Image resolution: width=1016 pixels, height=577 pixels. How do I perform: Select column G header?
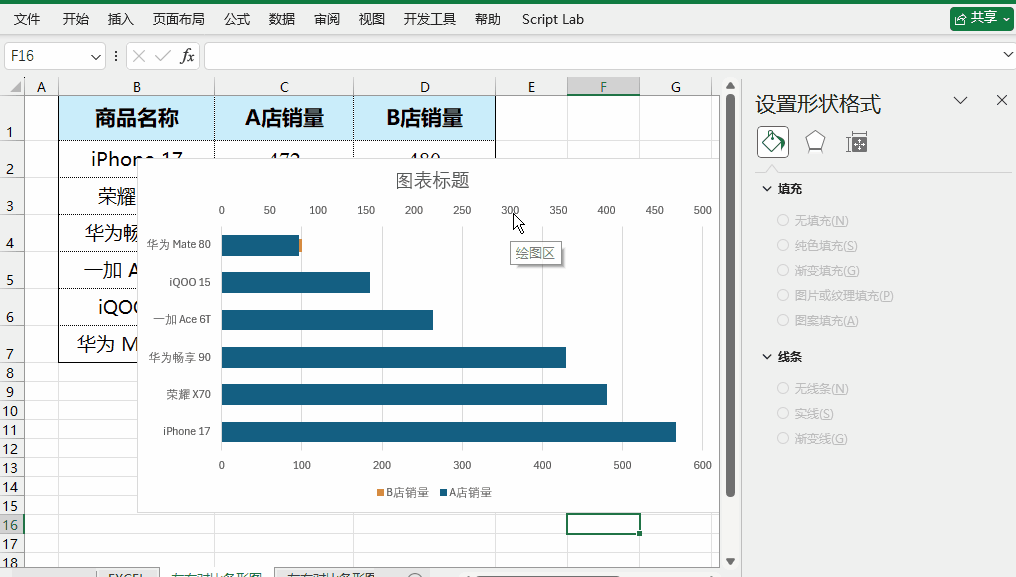click(x=676, y=87)
